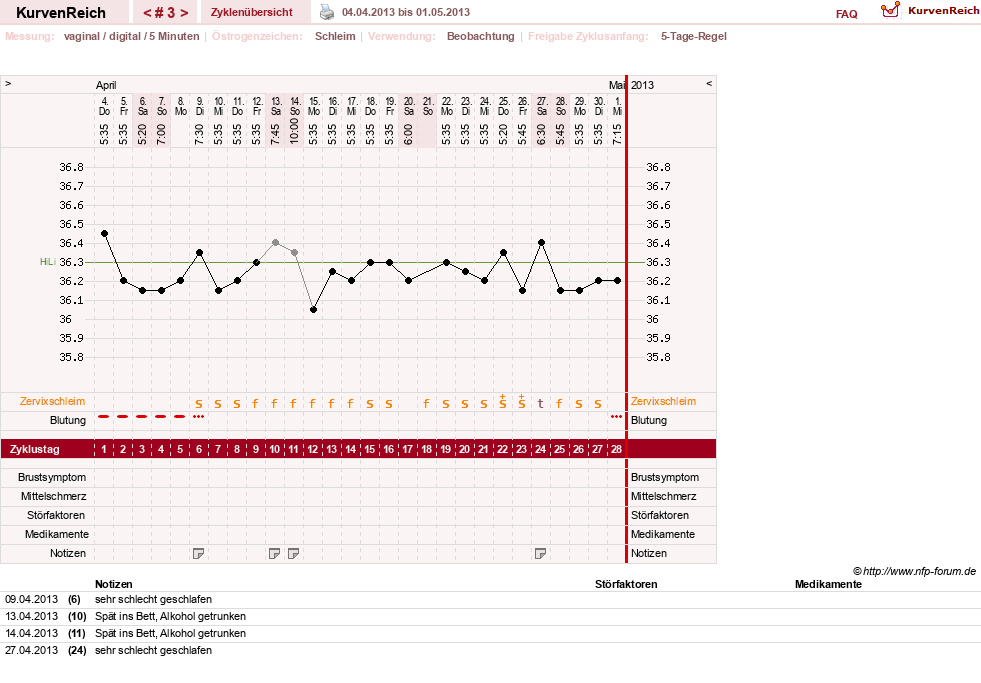The image size is (981, 683).
Task: Select the note row dated 13.04.2013
Action: click(x=490, y=616)
